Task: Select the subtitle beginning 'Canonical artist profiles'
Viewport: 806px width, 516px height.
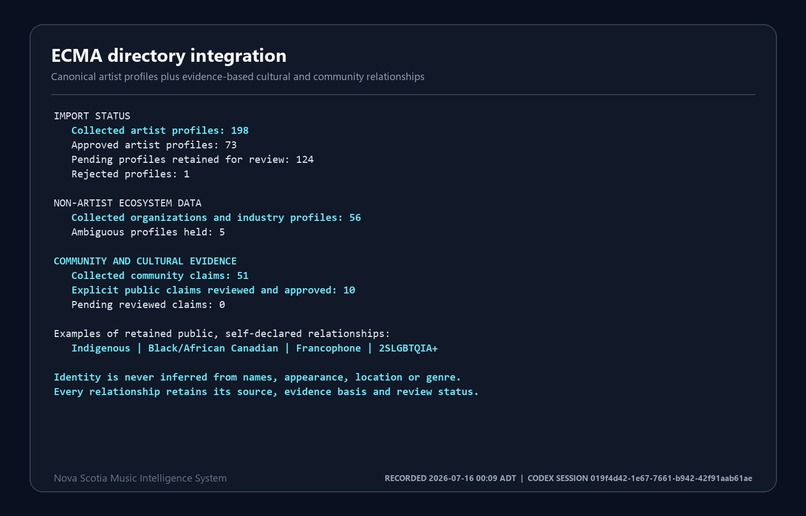Action: (x=237, y=77)
